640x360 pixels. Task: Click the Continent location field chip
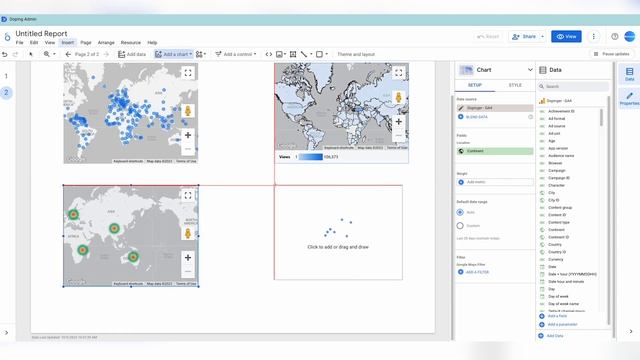pos(495,151)
